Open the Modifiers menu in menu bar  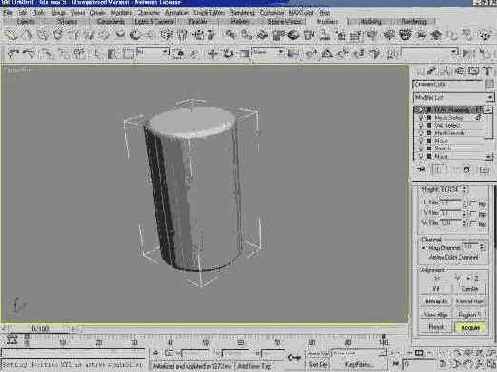[x=121, y=13]
